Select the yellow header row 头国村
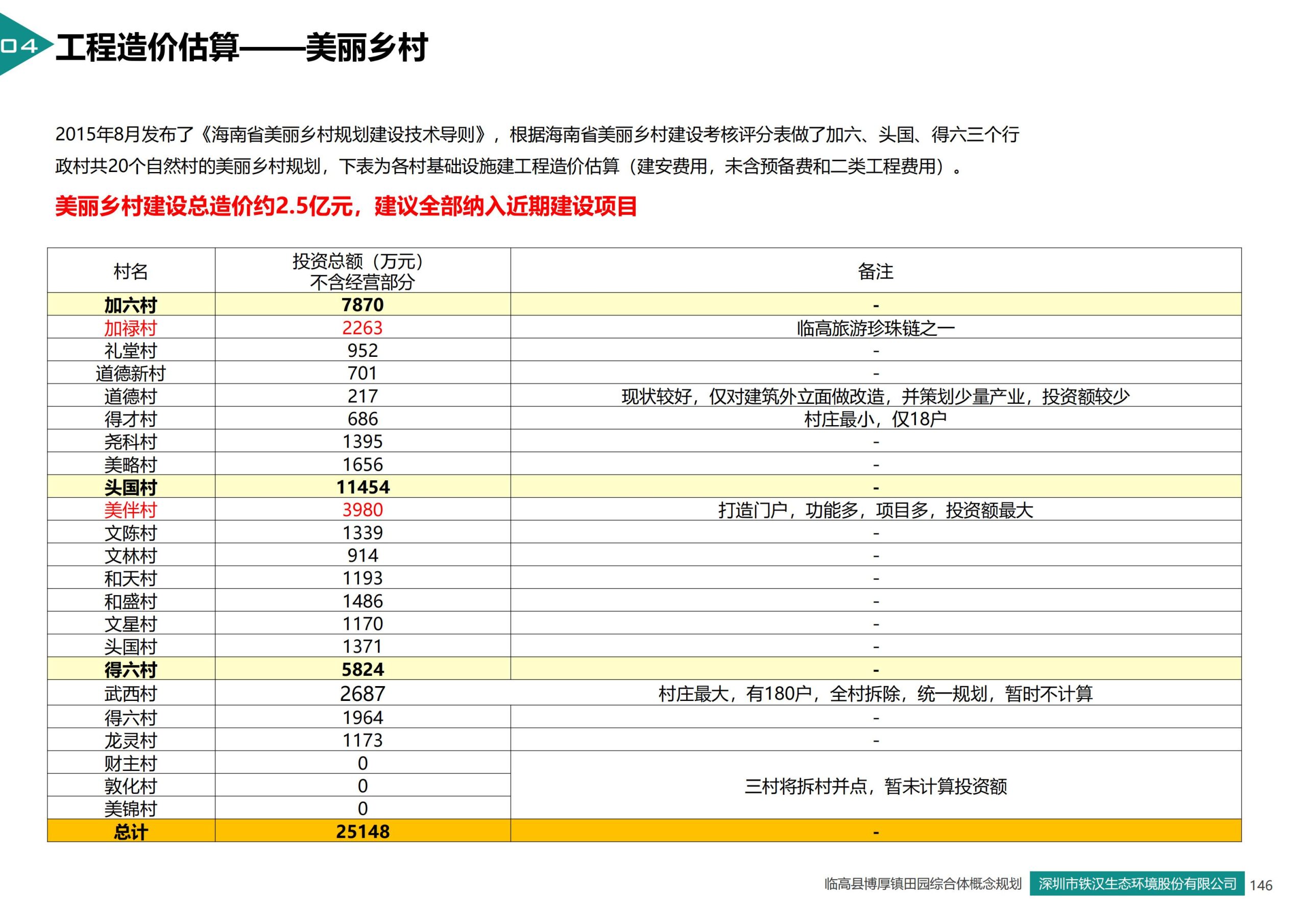This screenshot has width=1307, height=924. (130, 488)
